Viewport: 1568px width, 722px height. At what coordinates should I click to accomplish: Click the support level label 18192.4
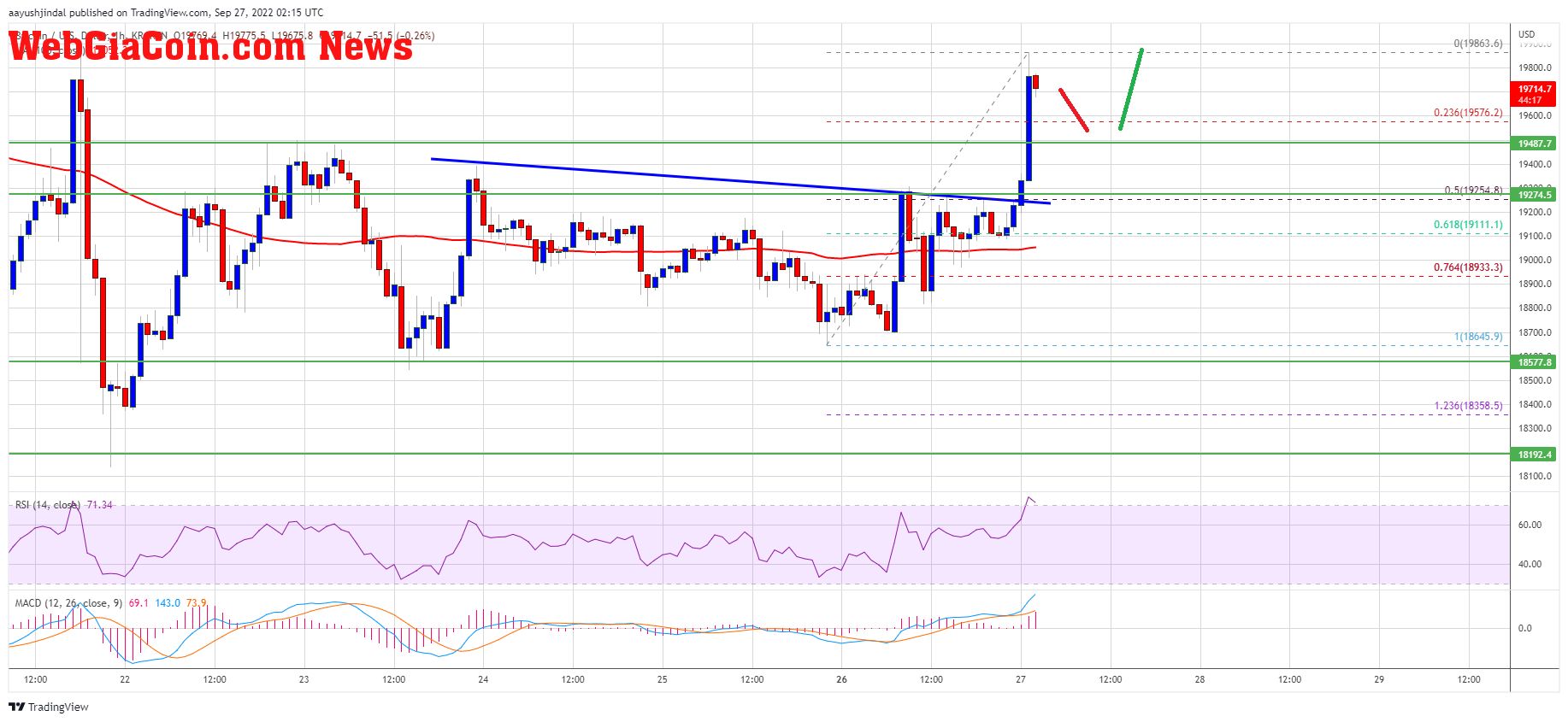click(x=1535, y=455)
